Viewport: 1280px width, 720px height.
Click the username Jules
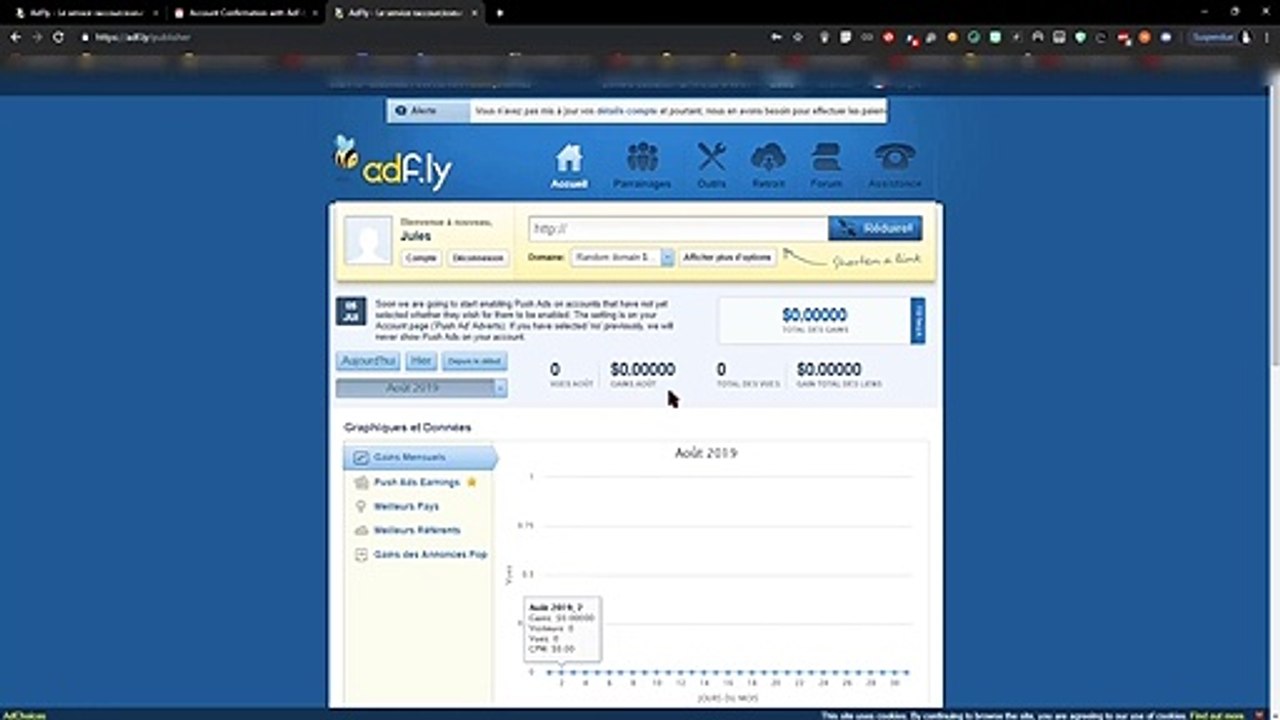415,236
